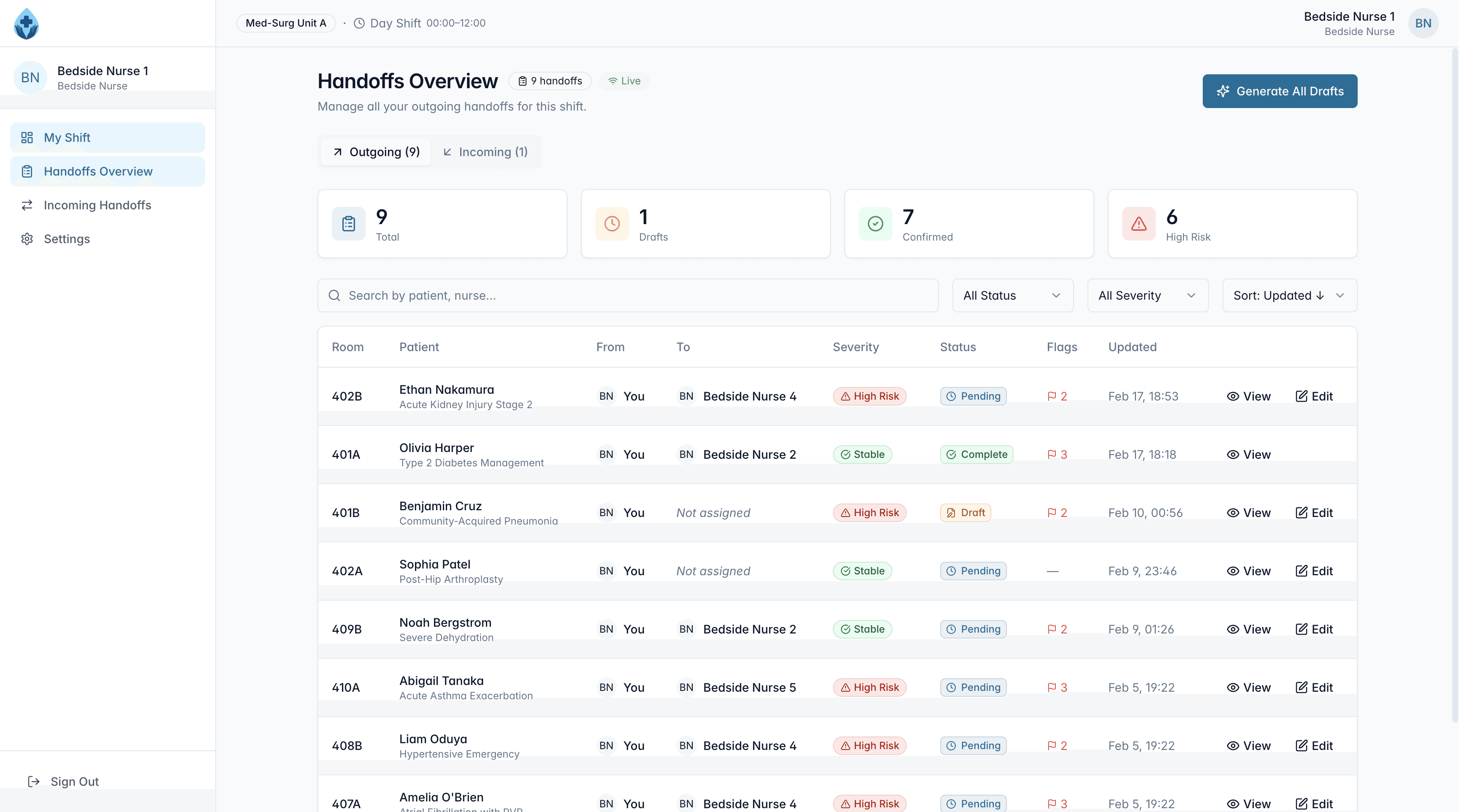Click the app logo droplet icon

(26, 24)
